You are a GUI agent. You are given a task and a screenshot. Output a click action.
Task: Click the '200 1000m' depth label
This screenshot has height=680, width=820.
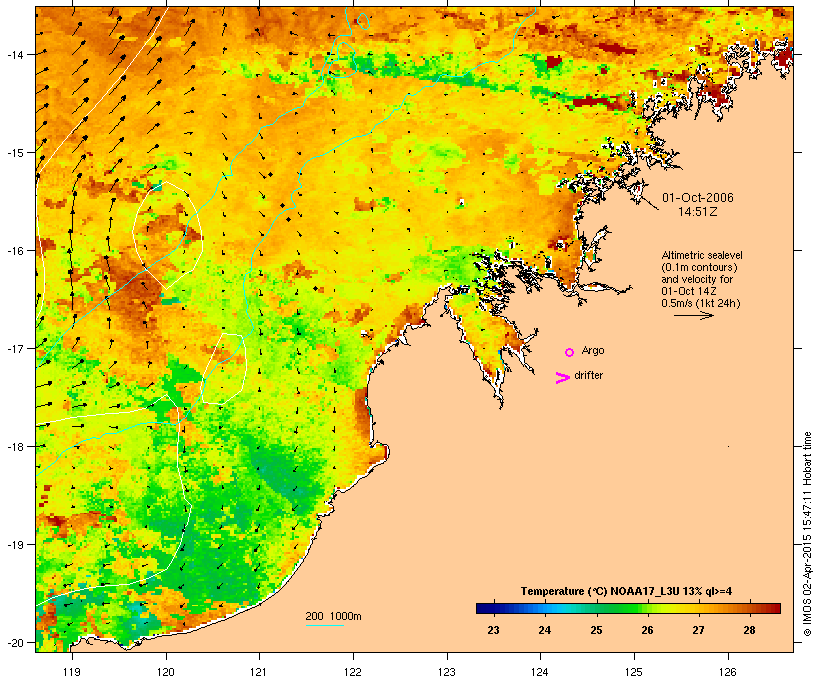click(x=333, y=616)
